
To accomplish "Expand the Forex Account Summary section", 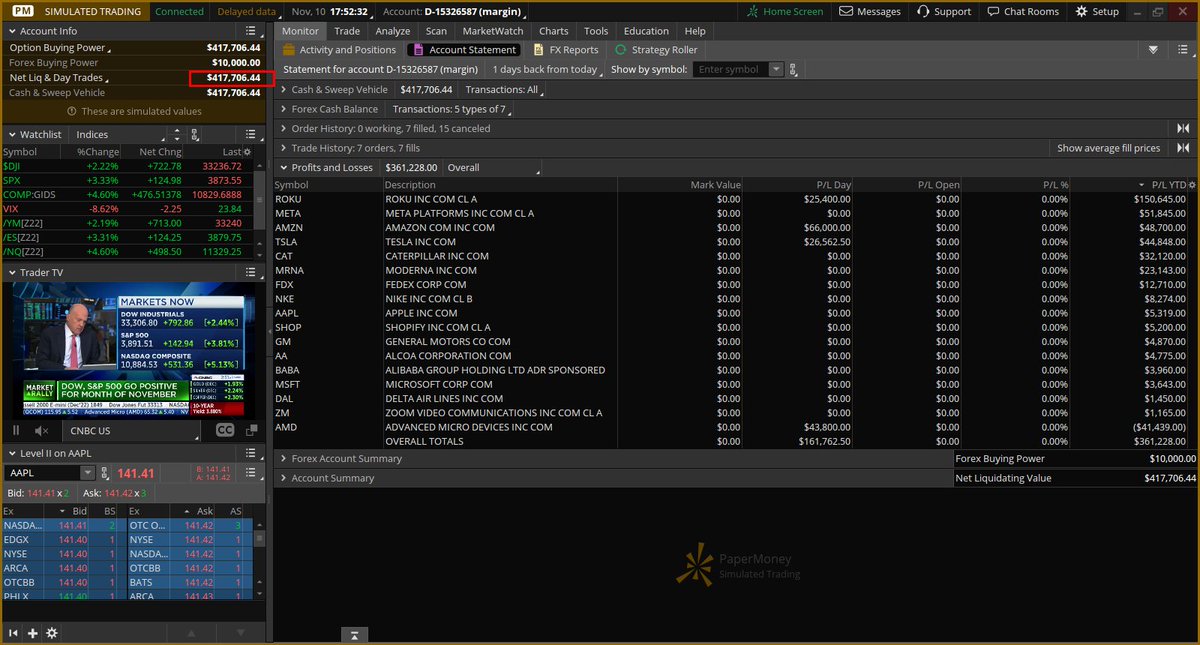I will click(x=283, y=458).
